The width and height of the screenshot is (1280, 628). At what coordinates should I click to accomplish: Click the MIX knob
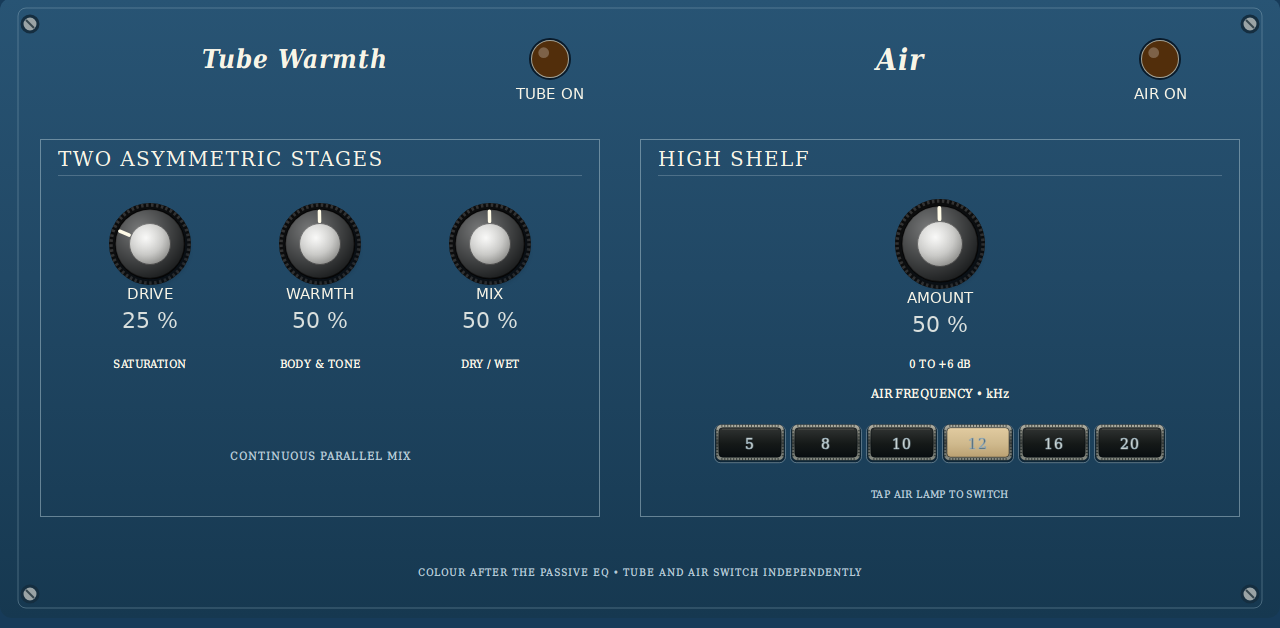pos(490,244)
